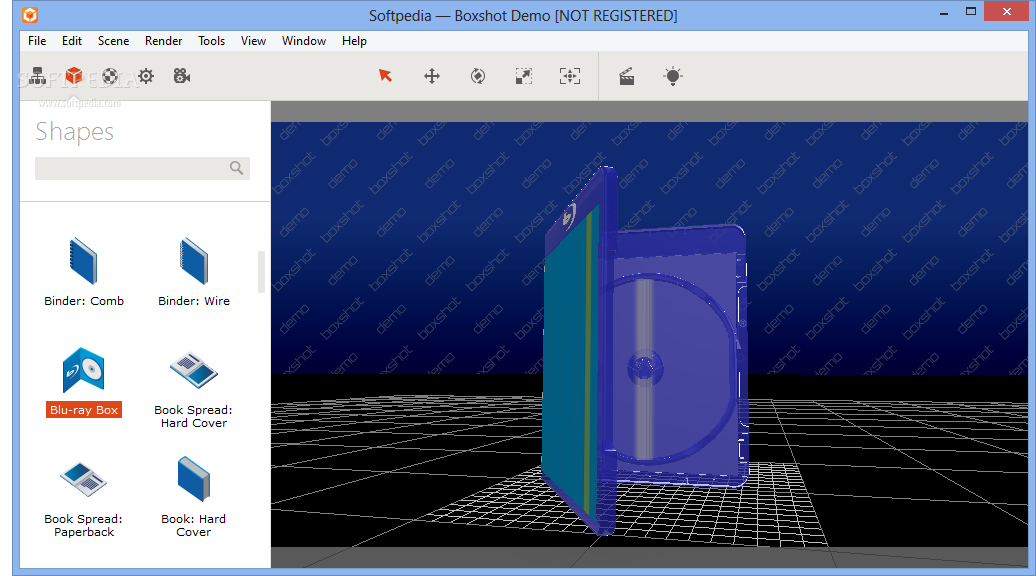1036x576 pixels.
Task: Toggle the lighting bulb icon
Action: point(673,76)
